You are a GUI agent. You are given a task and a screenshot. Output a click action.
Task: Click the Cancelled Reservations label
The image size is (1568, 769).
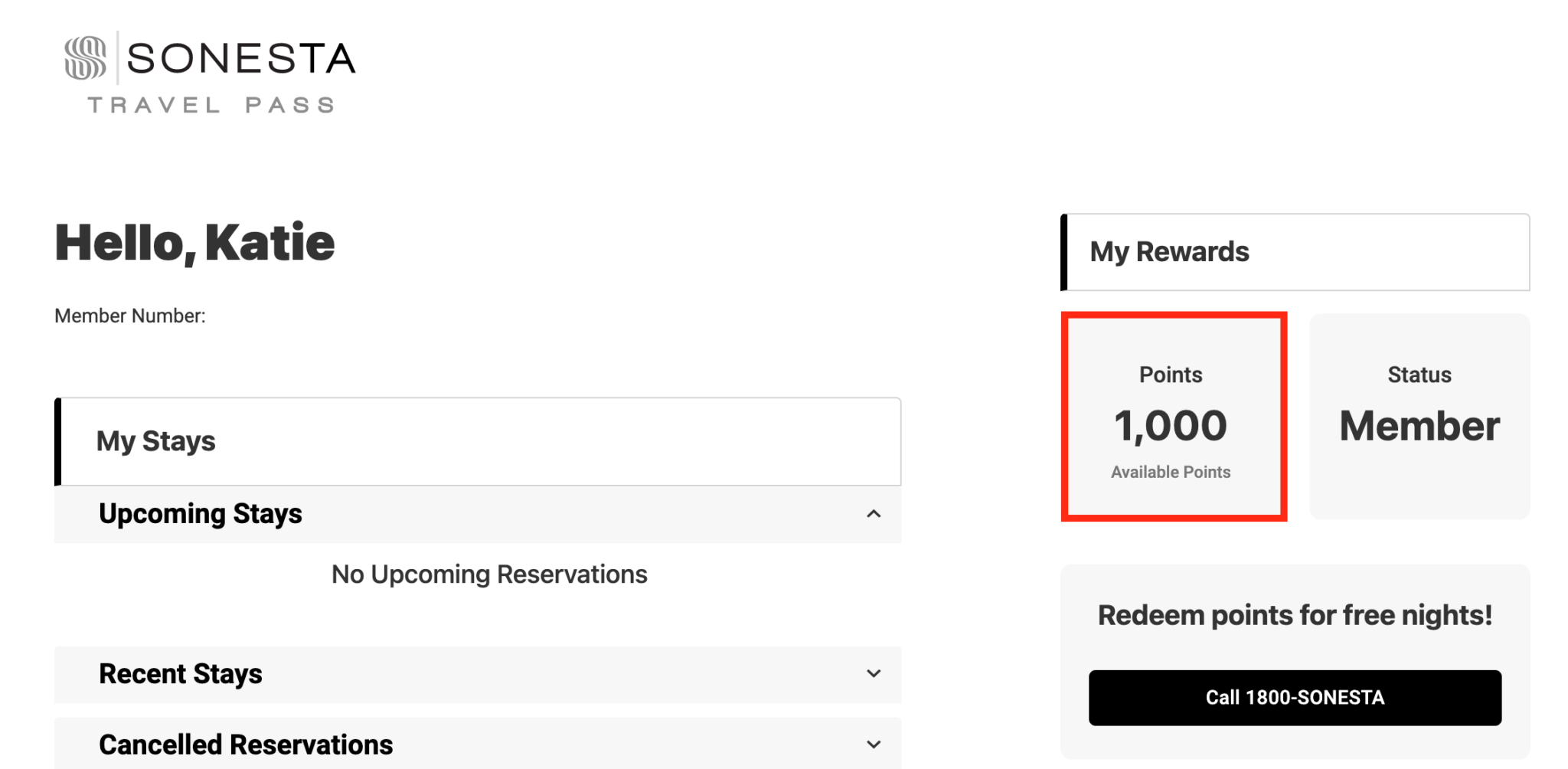[x=246, y=744]
